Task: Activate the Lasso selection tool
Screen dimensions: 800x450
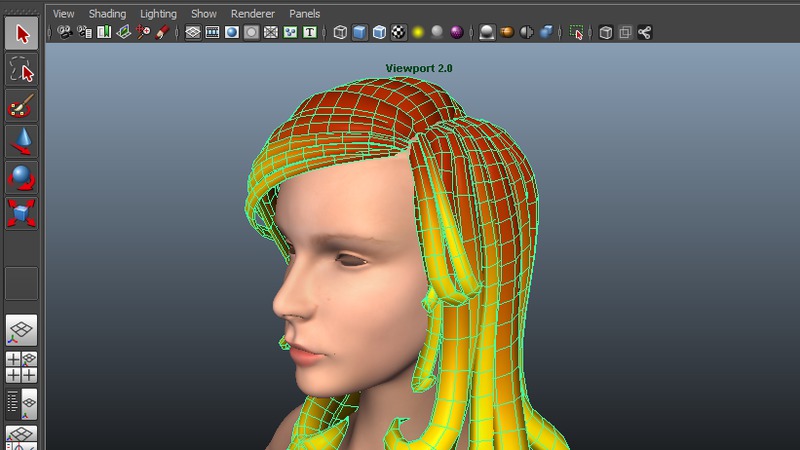Action: point(22,69)
